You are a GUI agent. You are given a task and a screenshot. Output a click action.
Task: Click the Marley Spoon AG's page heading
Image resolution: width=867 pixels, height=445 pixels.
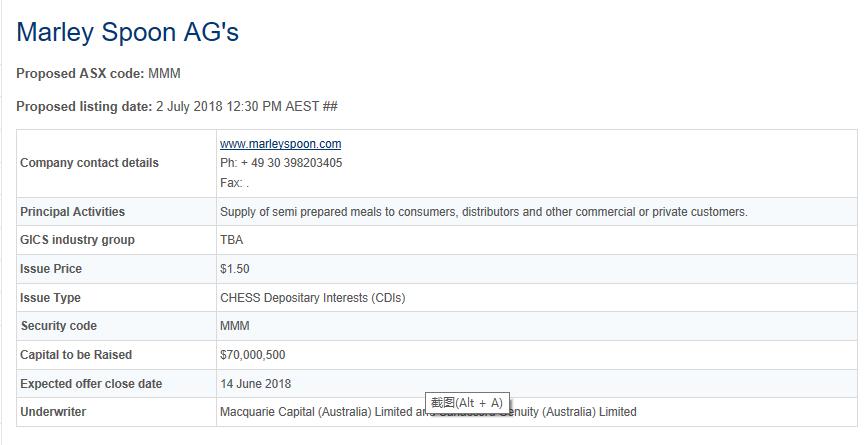(127, 32)
